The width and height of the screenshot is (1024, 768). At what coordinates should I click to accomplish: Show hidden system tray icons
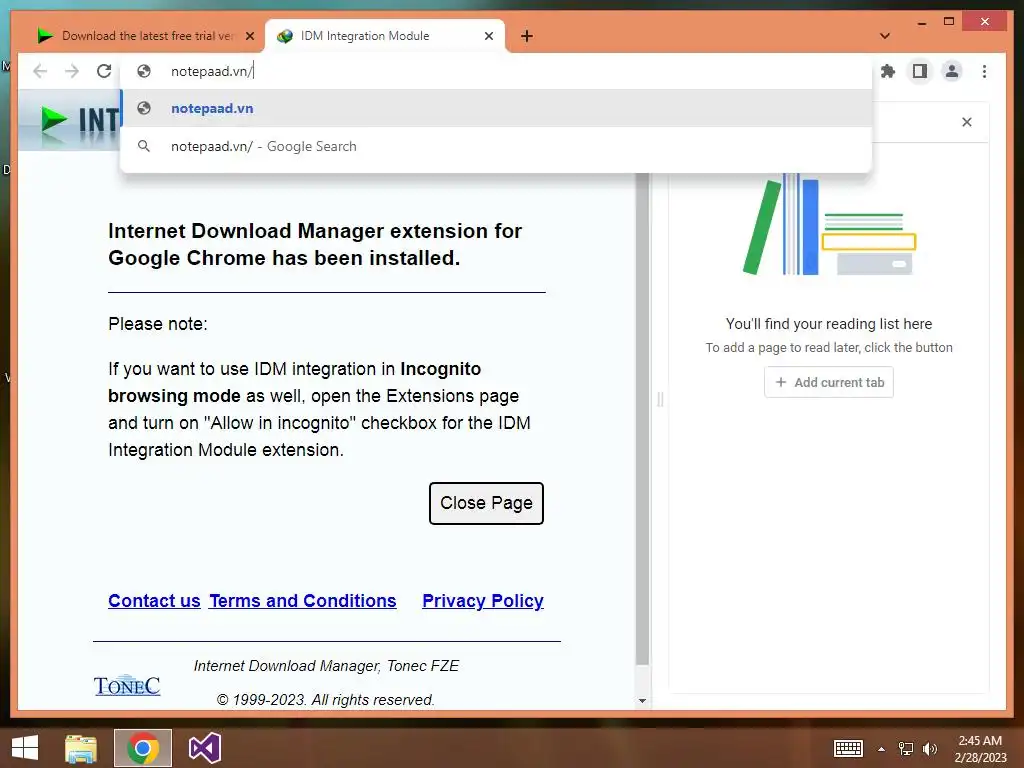[x=882, y=749]
